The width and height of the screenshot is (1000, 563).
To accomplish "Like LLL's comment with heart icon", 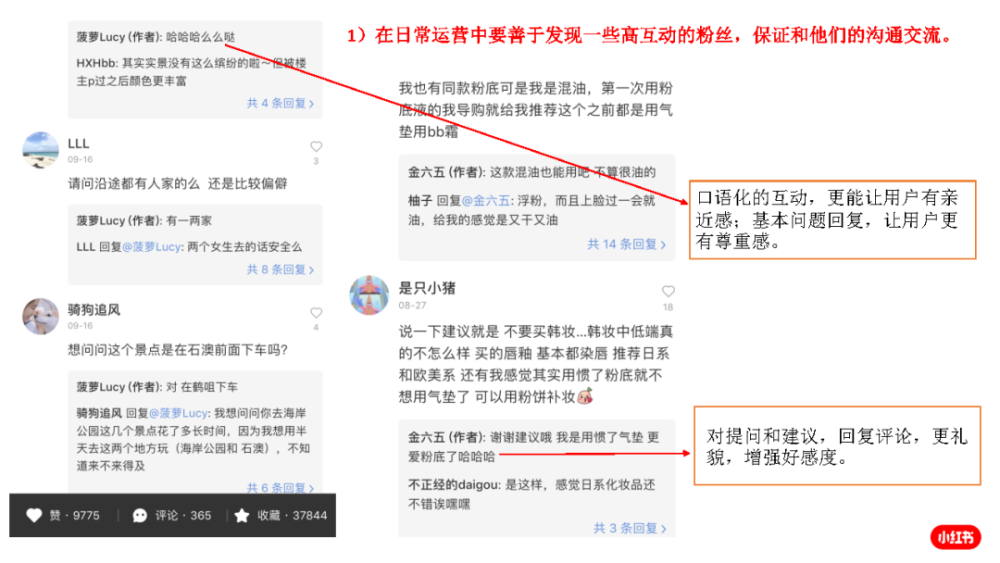I will click(316, 147).
